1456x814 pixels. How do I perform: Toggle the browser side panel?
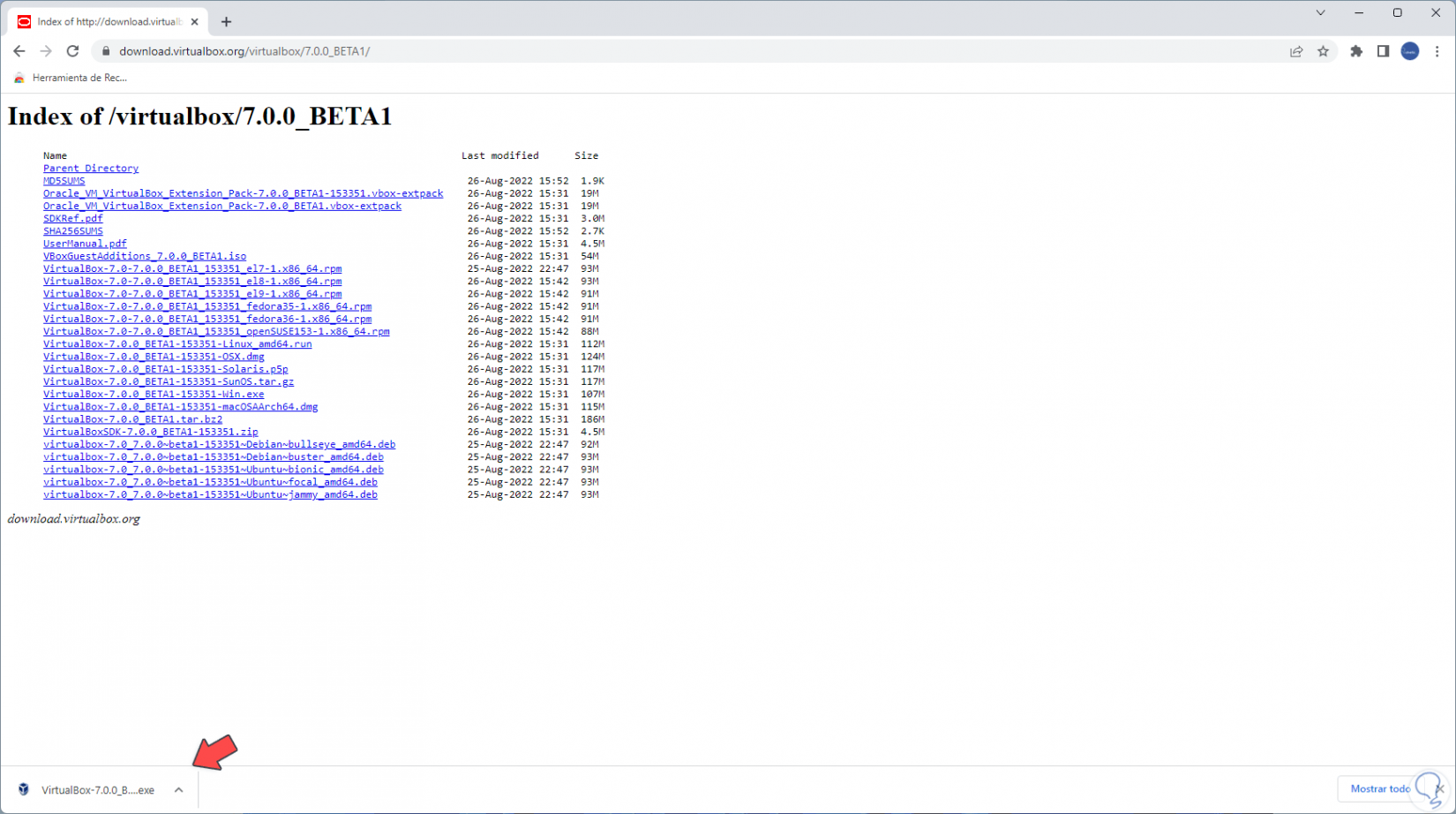pyautogui.click(x=1383, y=51)
